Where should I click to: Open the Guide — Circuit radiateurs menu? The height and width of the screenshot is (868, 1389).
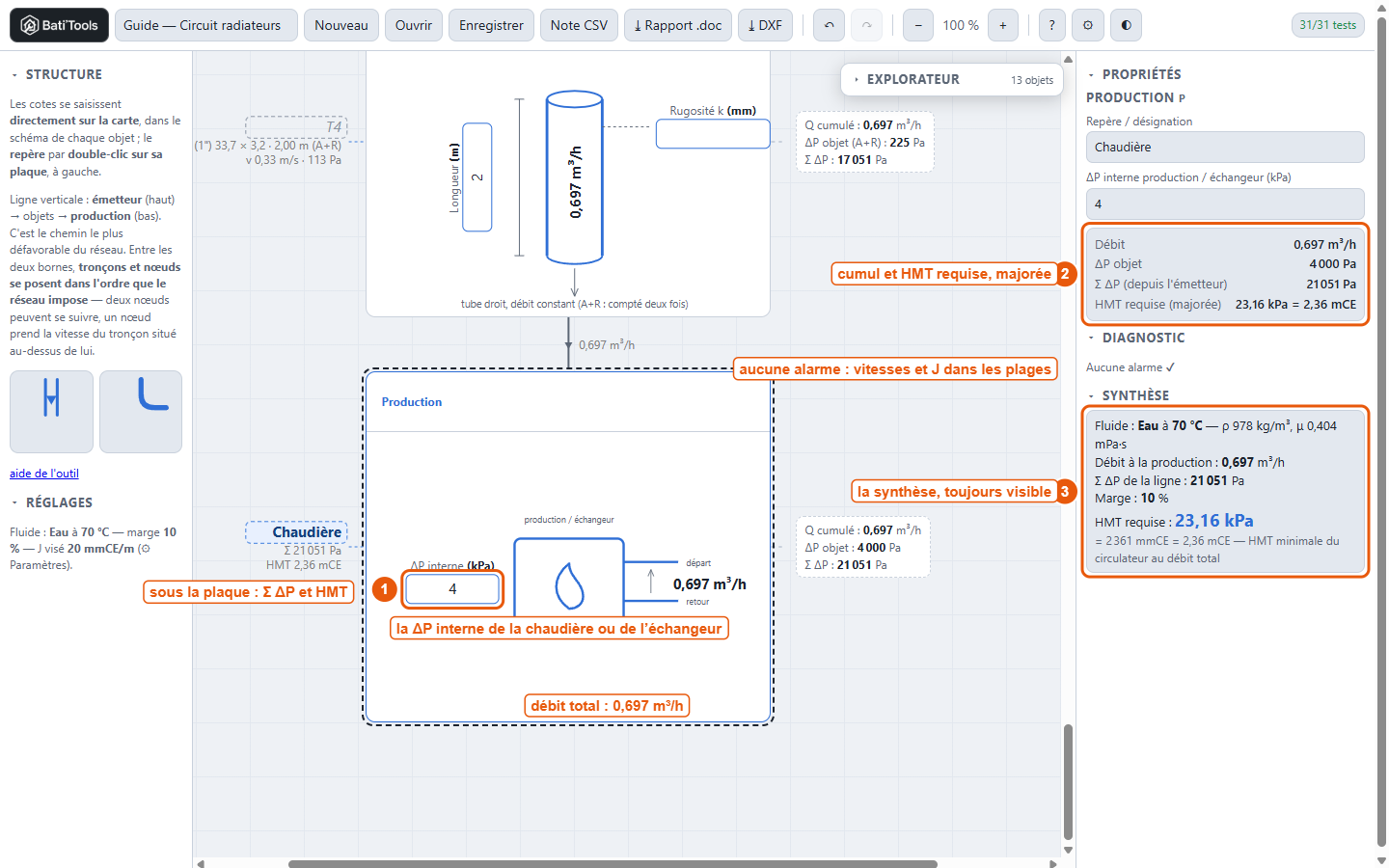click(206, 25)
